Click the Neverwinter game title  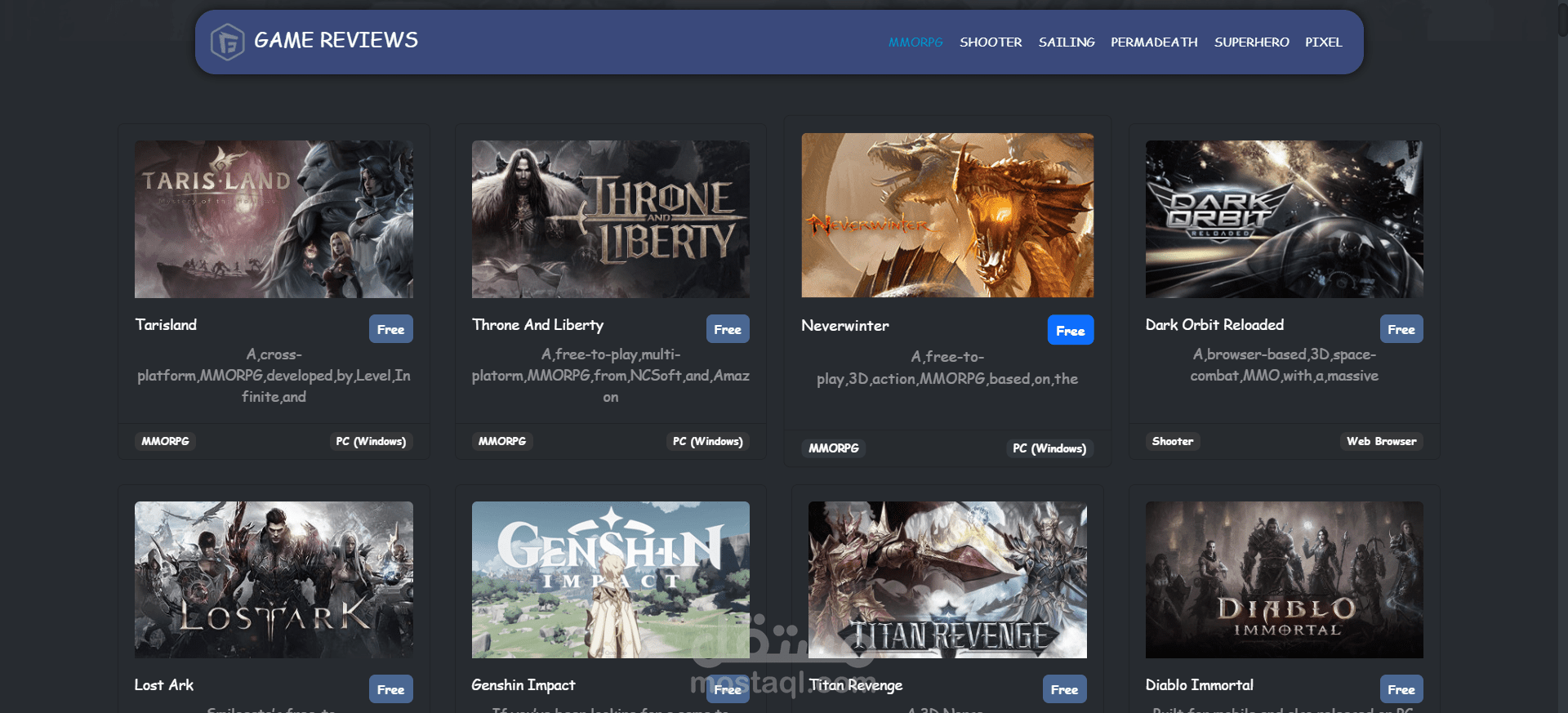[845, 326]
